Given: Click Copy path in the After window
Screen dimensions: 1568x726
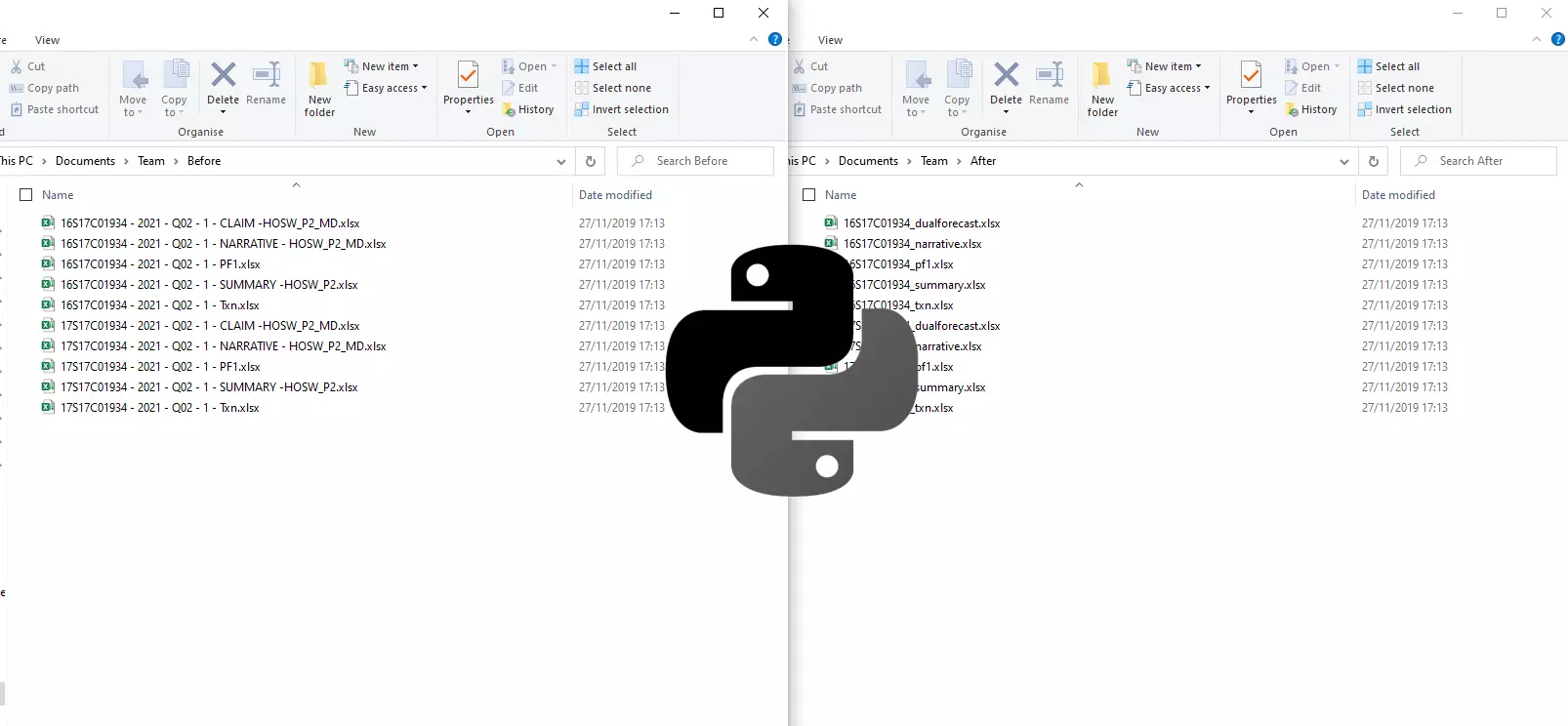Looking at the screenshot, I should click(x=827, y=88).
